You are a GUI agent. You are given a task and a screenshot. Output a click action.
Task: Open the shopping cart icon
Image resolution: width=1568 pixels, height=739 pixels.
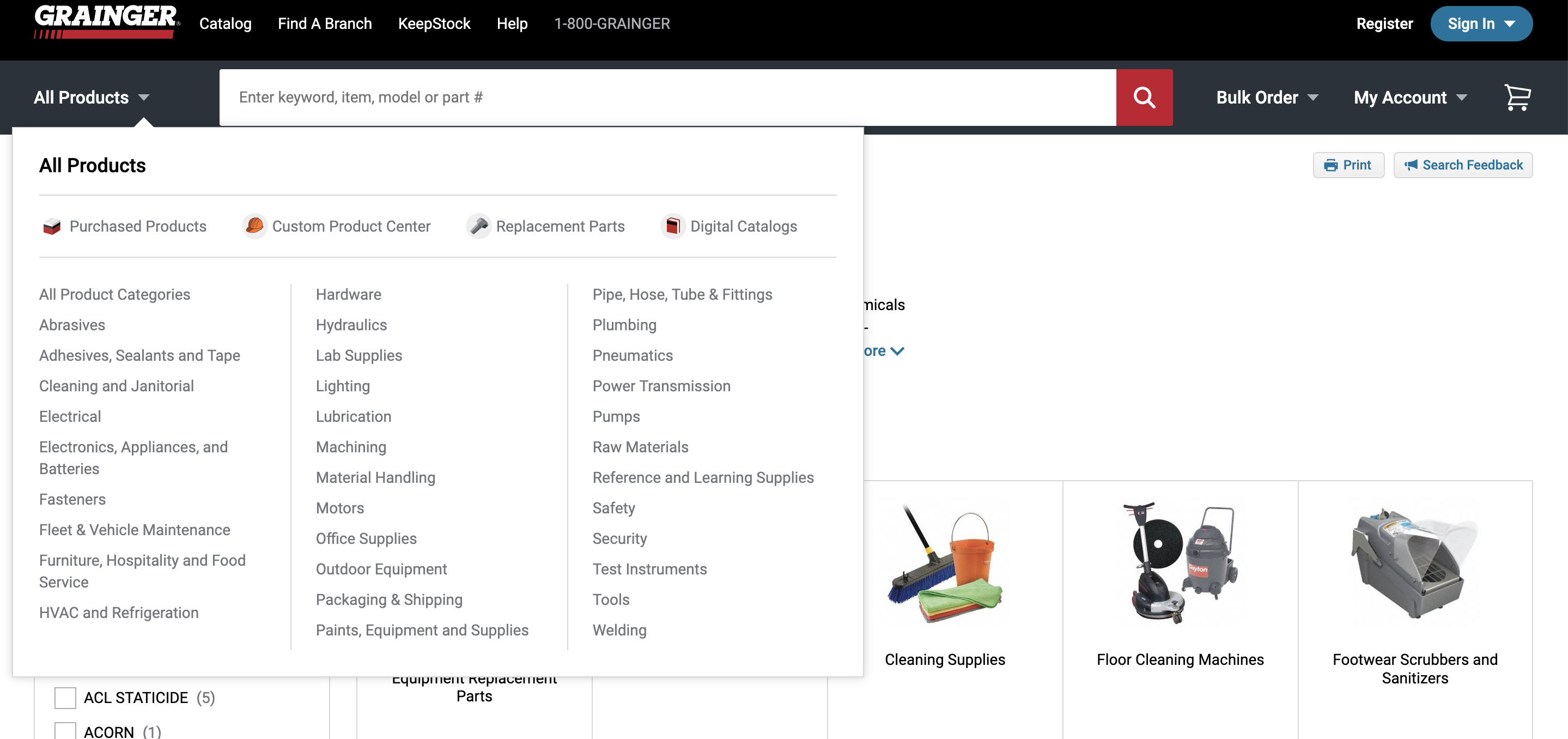point(1517,98)
